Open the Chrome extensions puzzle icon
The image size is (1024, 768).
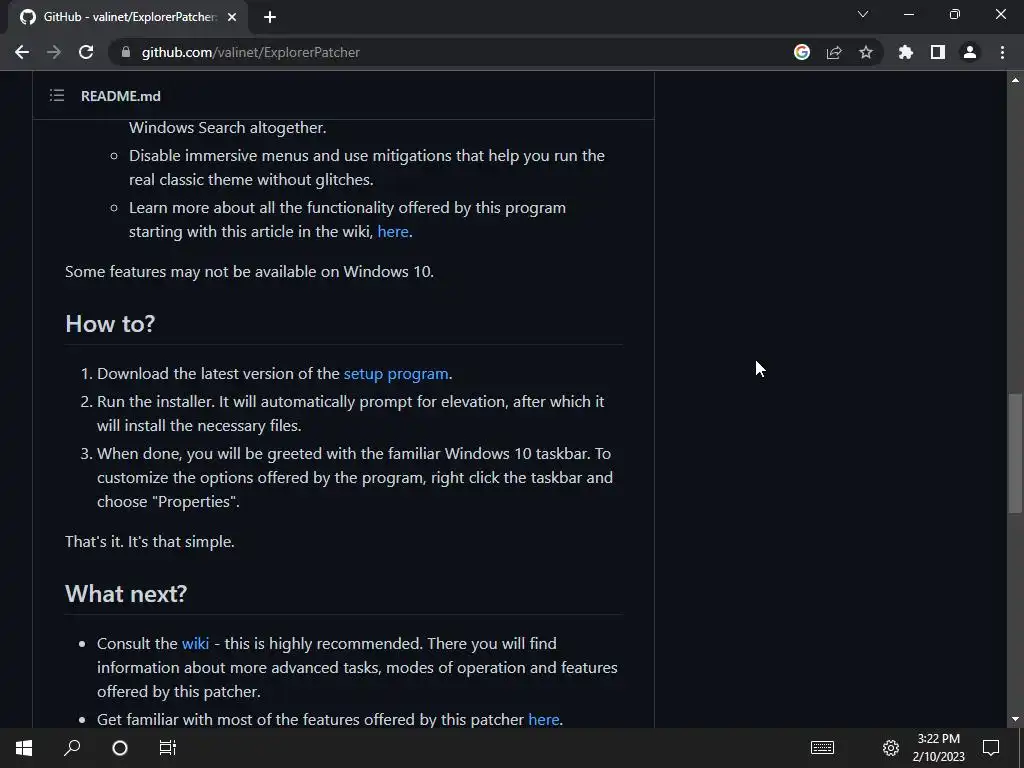pyautogui.click(x=906, y=52)
